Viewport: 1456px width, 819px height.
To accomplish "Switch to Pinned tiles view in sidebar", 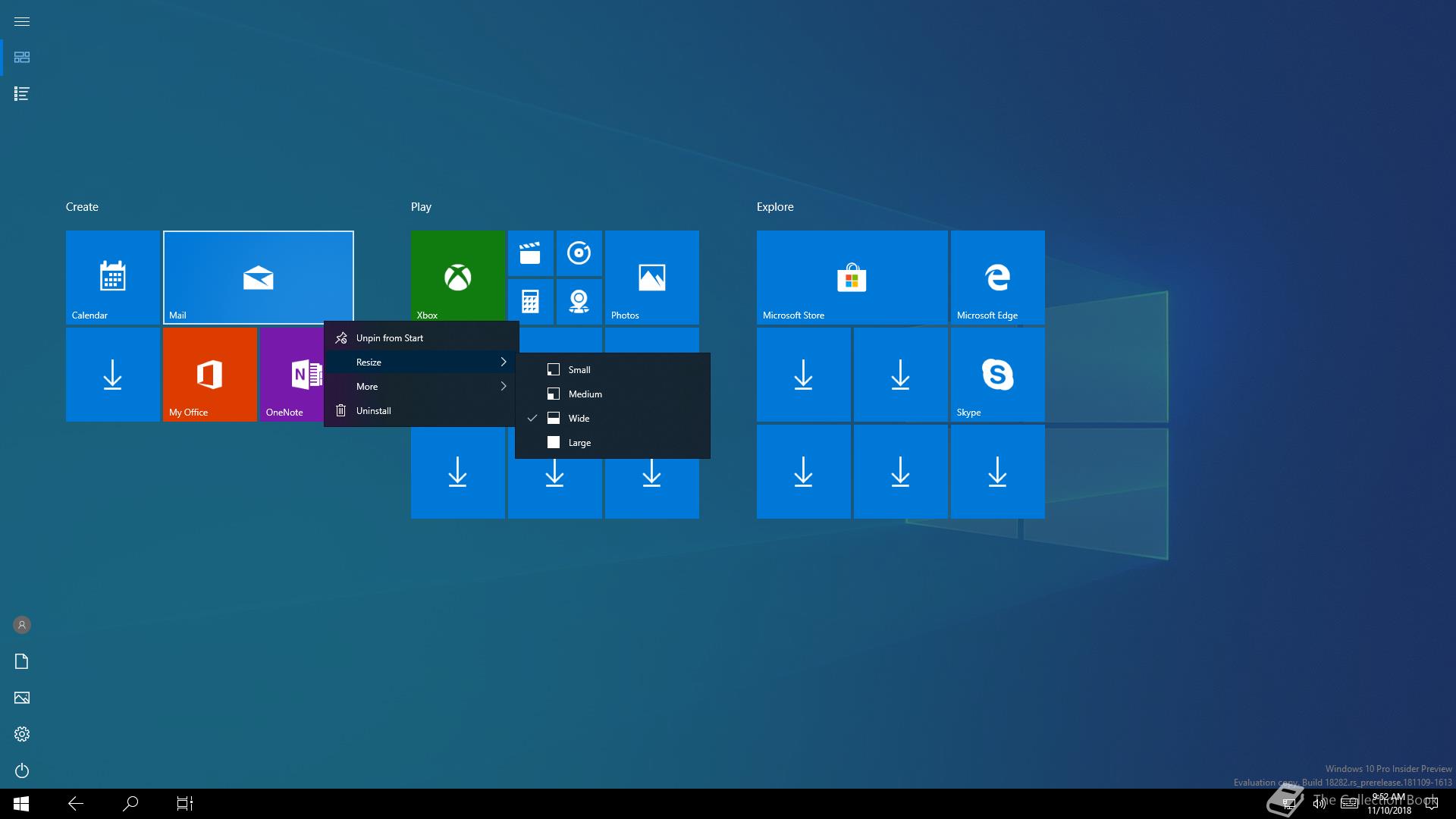I will (22, 58).
